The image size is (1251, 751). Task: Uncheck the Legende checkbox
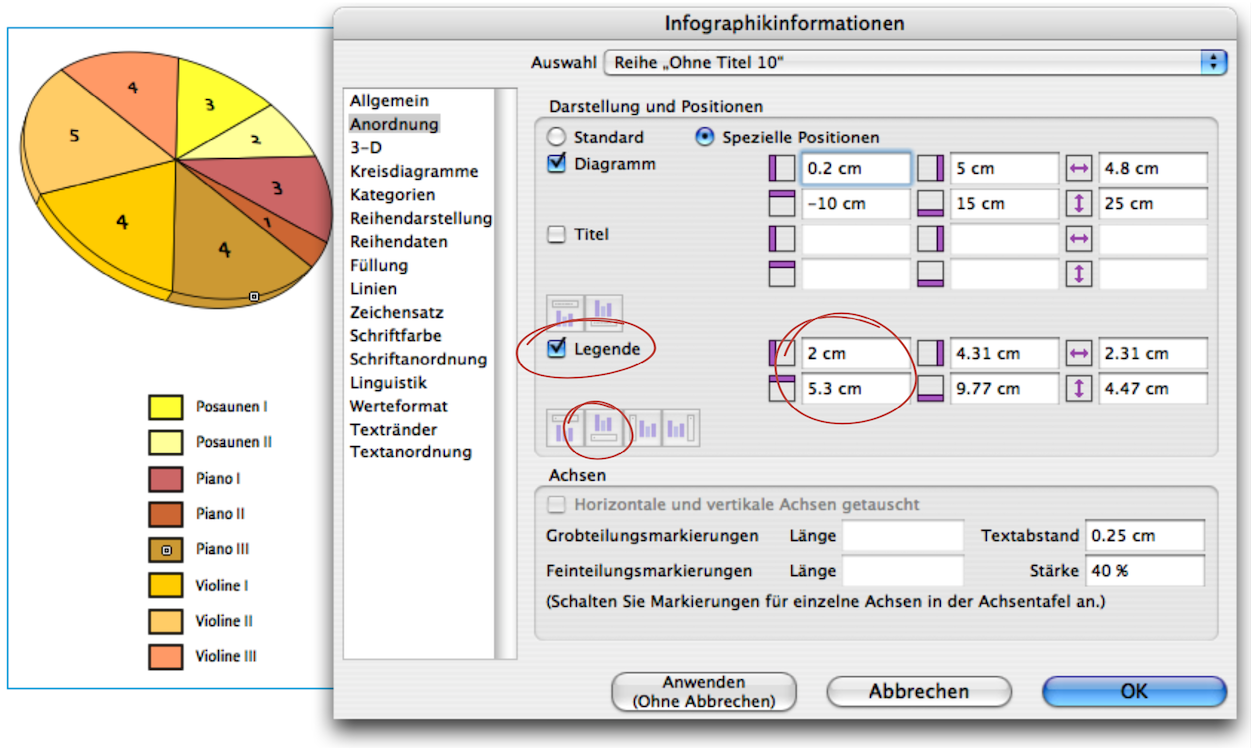[557, 349]
